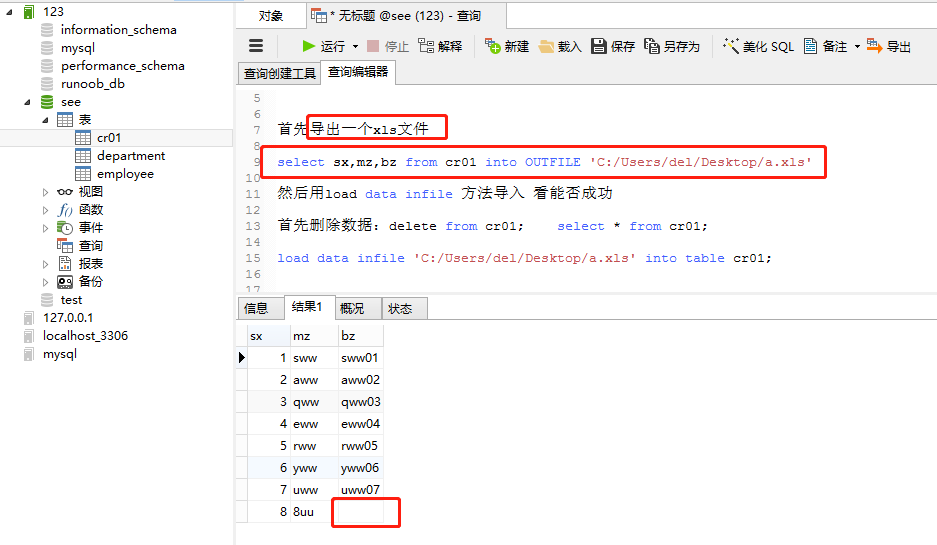Load a query file with 载入
937x545 pixels.
pos(560,46)
